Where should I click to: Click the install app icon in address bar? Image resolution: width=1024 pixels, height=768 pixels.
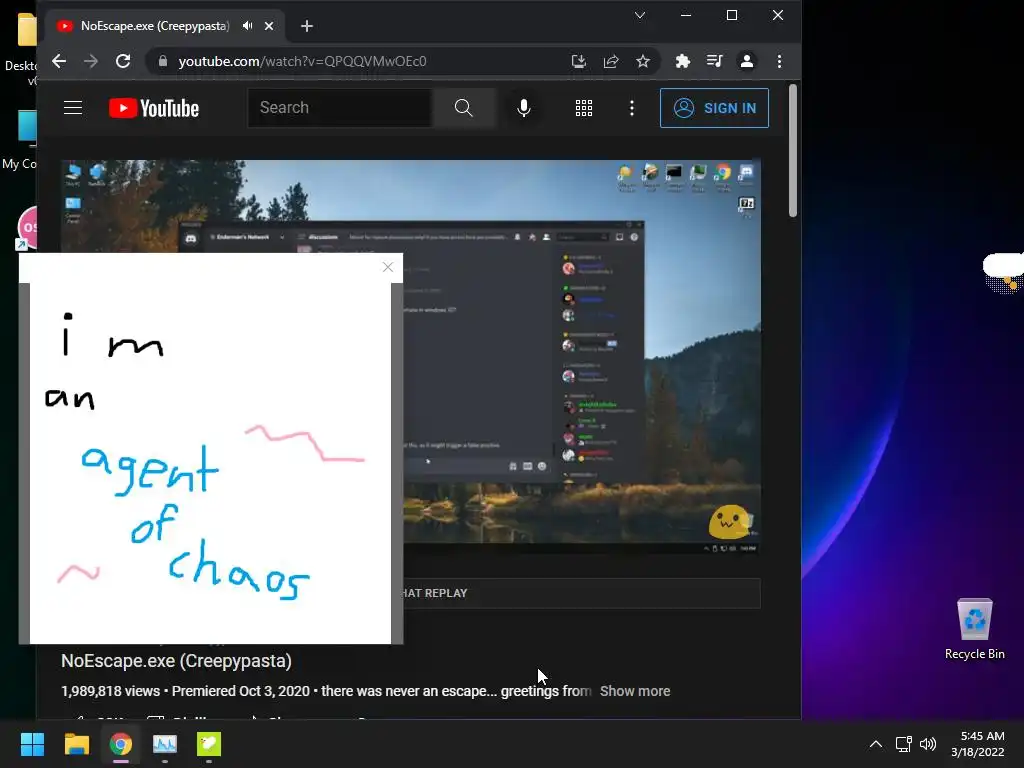[579, 61]
